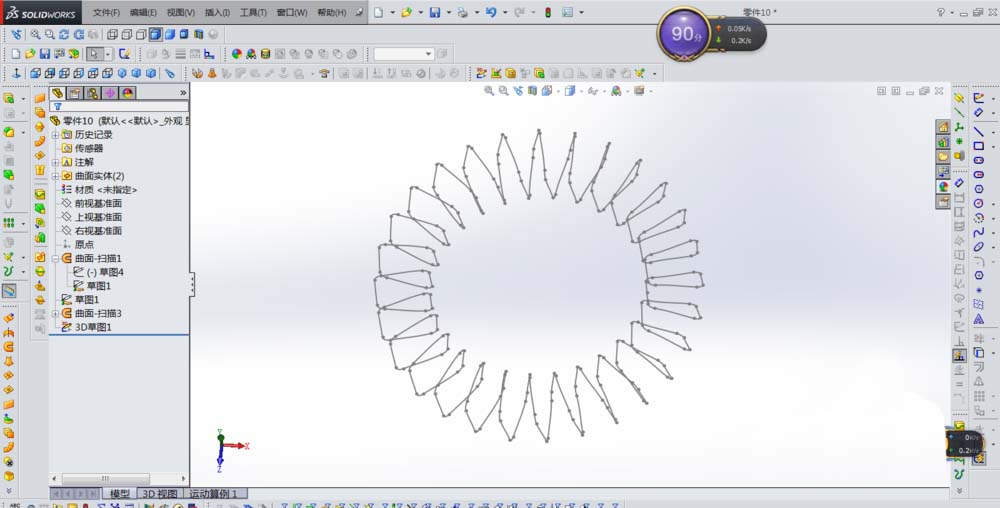Select the Wireframe display style icon
Screen dimensions: 1000x508
pyautogui.click(x=112, y=34)
